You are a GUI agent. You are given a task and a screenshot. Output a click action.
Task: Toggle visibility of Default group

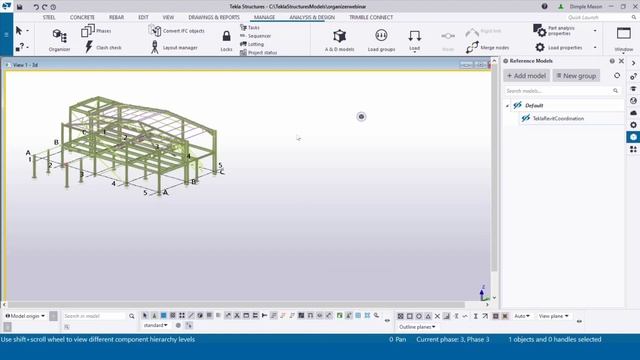pos(518,105)
